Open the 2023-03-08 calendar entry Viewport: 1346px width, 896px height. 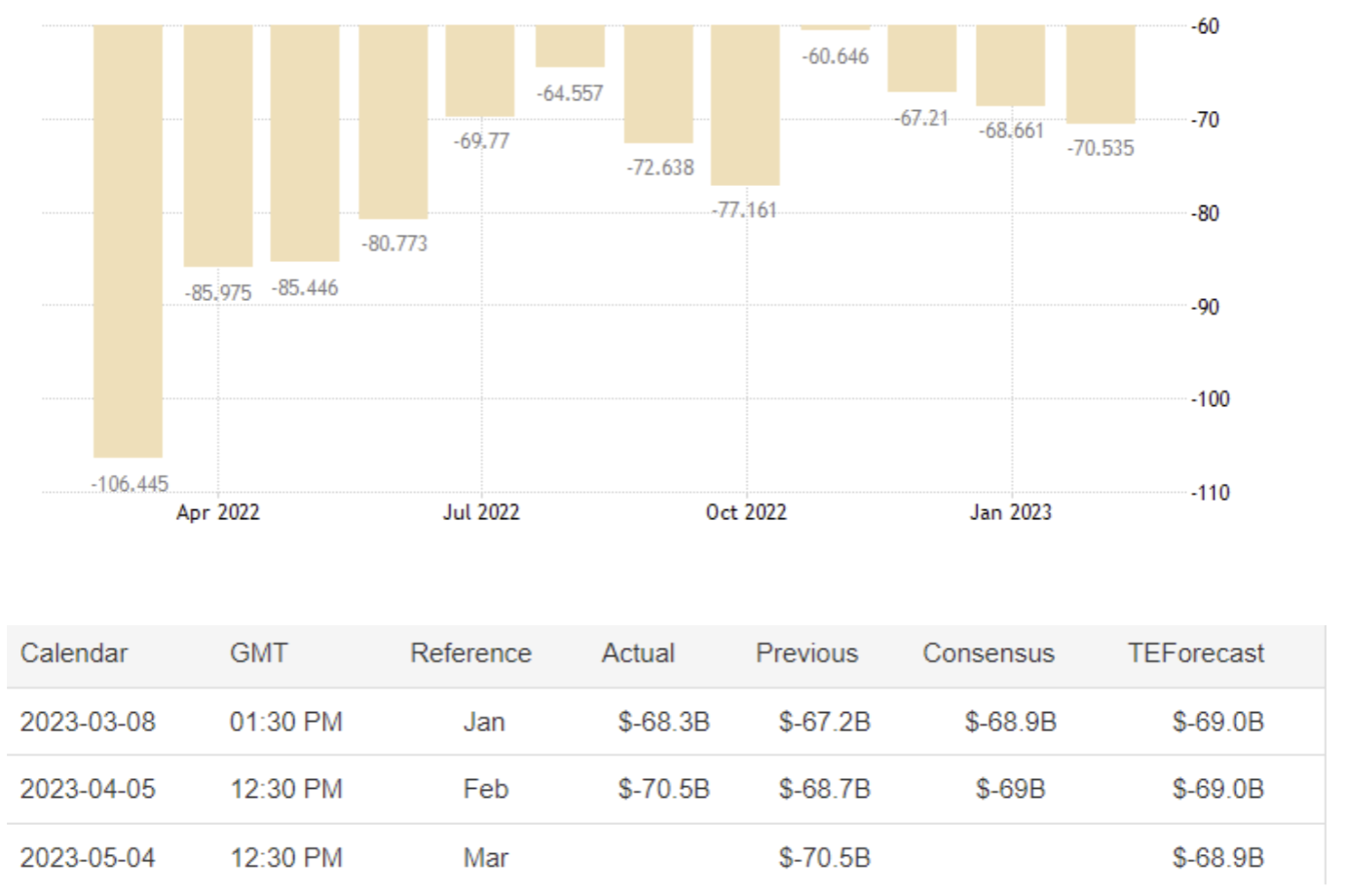tap(88, 723)
